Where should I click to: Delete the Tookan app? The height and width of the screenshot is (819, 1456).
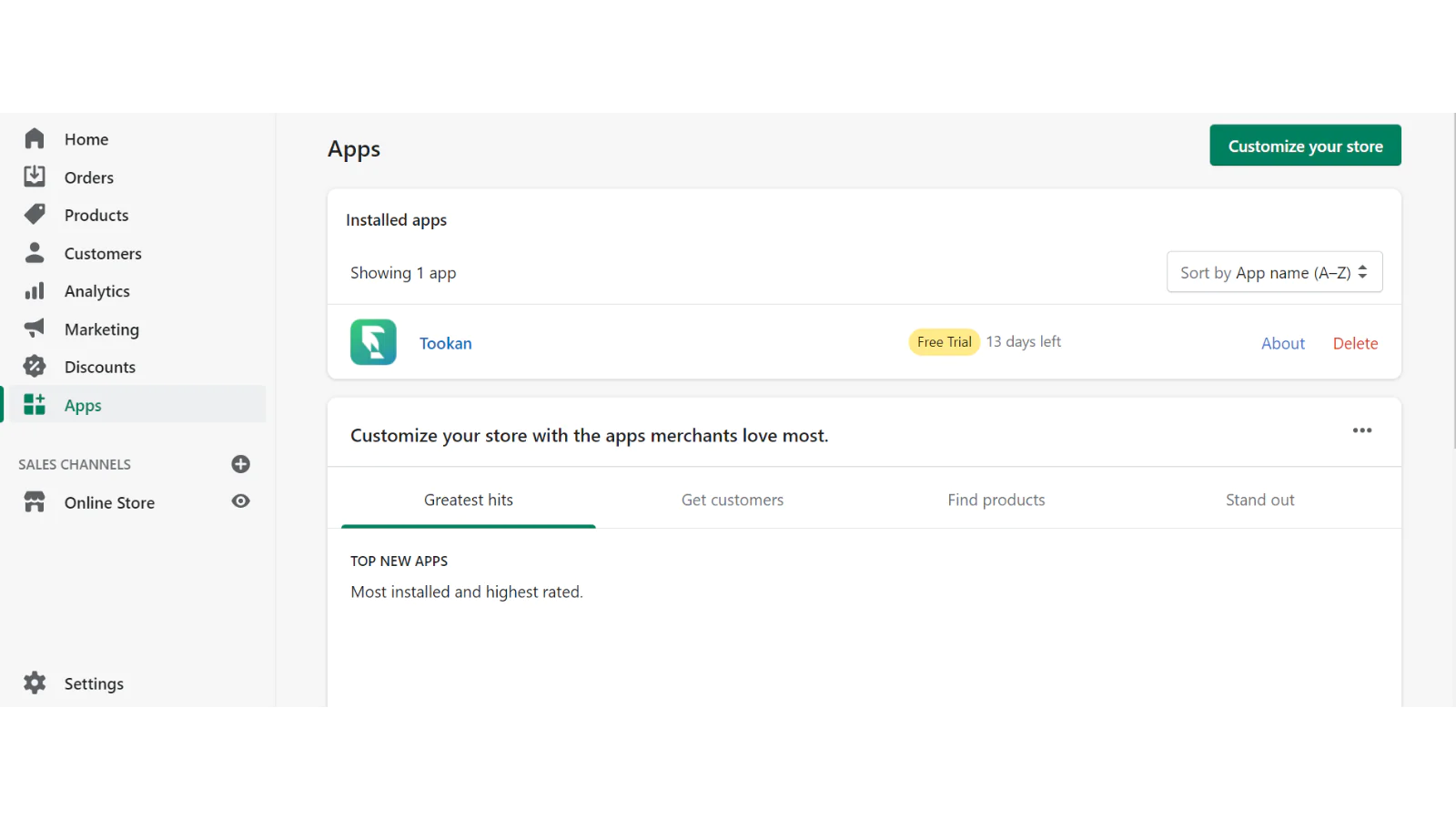(1355, 343)
